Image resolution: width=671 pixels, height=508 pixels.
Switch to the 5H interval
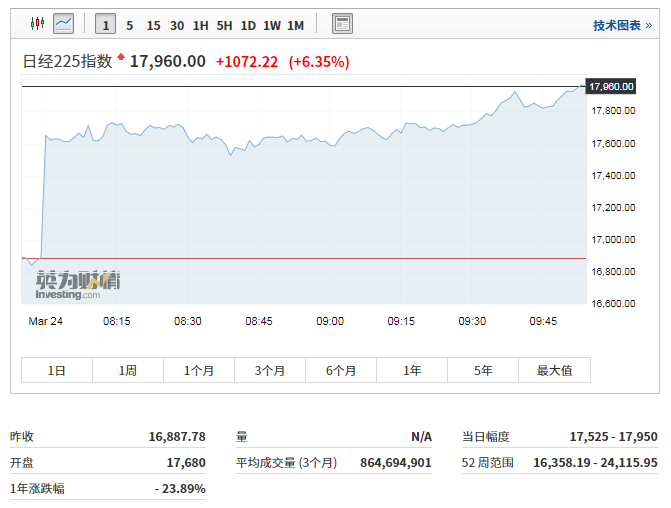(225, 25)
